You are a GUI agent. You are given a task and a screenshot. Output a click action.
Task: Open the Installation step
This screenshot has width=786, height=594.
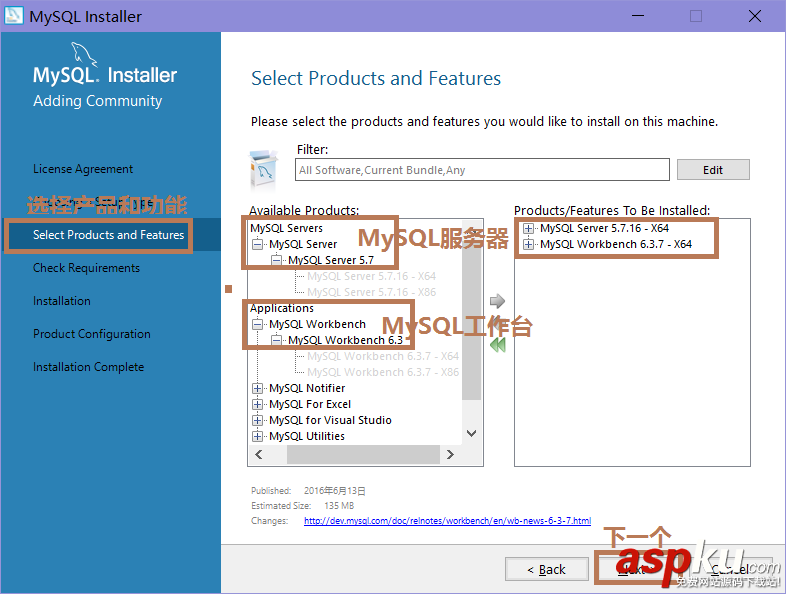click(62, 301)
